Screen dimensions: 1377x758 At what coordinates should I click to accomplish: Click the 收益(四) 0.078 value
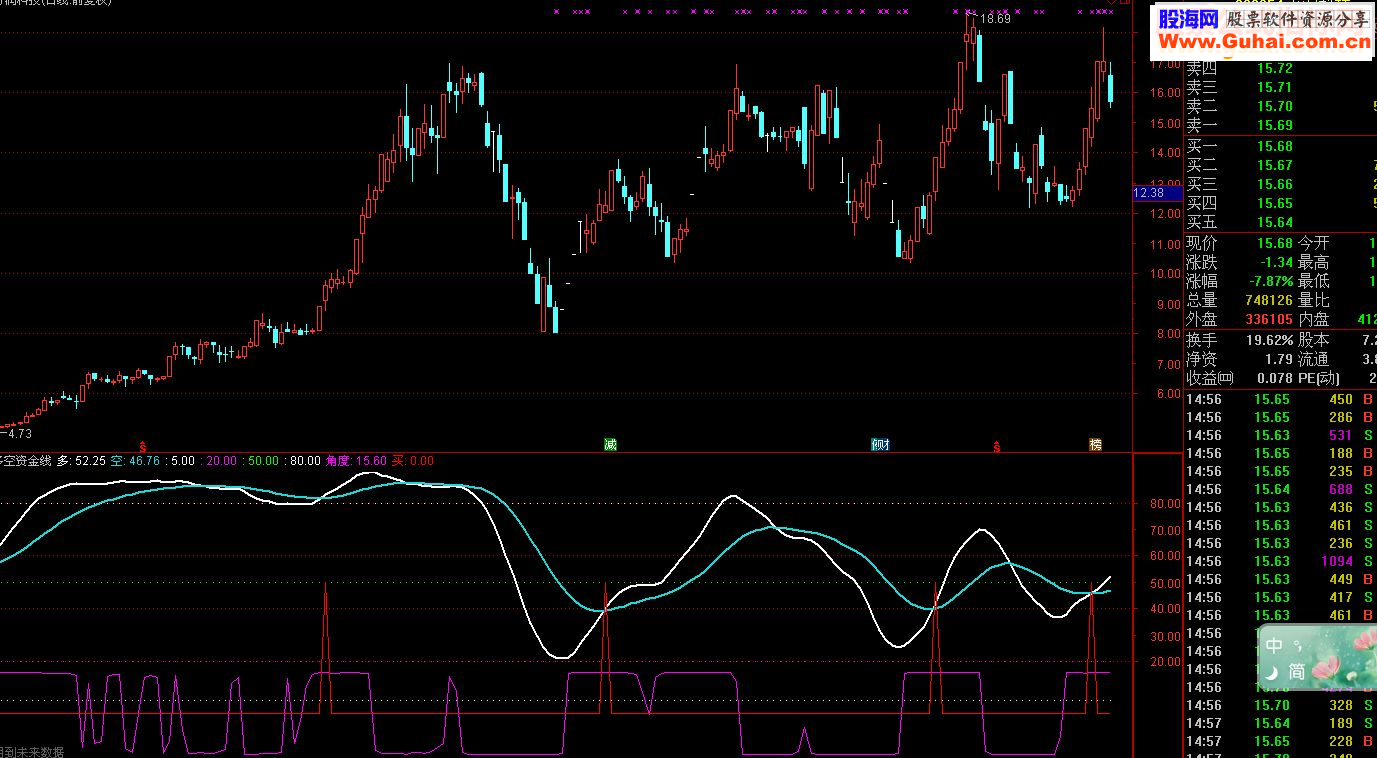[1275, 378]
